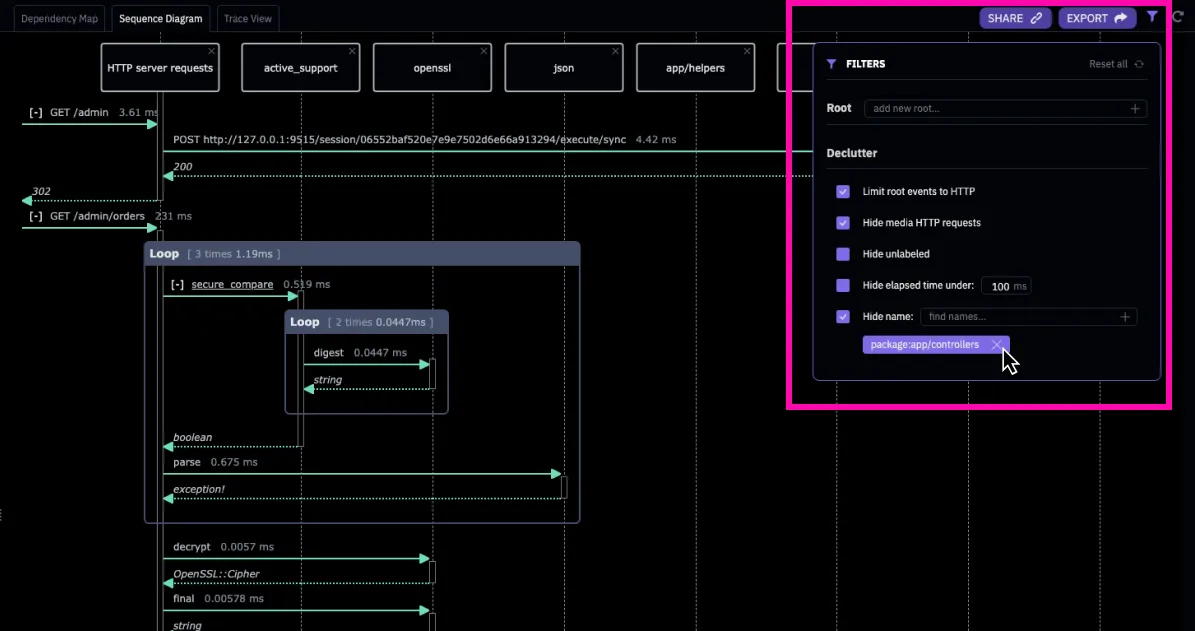The height and width of the screenshot is (631, 1195).
Task: Close the openssl lane
Action: coord(484,51)
